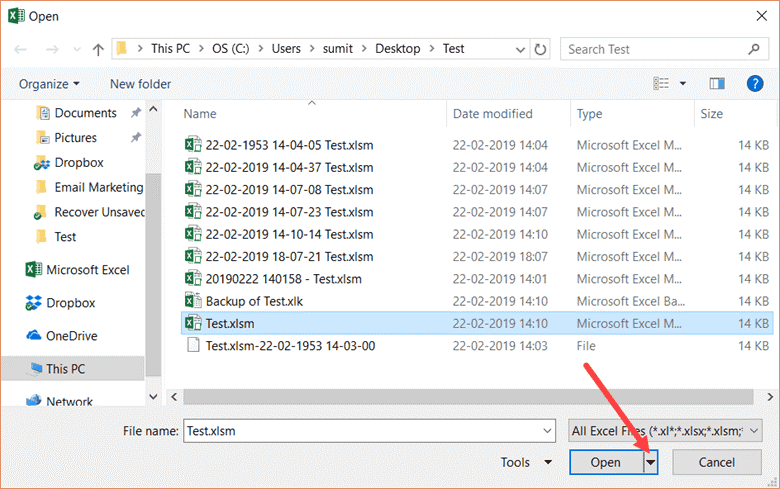Select the Backup of Test.xlk file

tap(254, 300)
